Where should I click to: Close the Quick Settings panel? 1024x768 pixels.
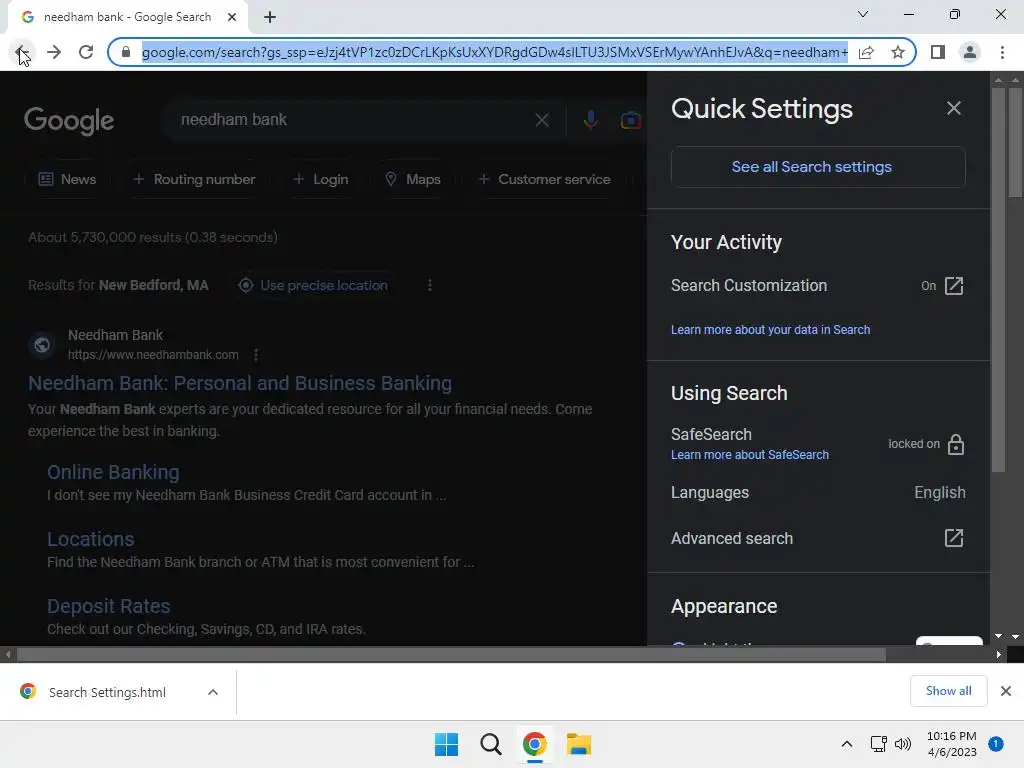click(x=954, y=108)
